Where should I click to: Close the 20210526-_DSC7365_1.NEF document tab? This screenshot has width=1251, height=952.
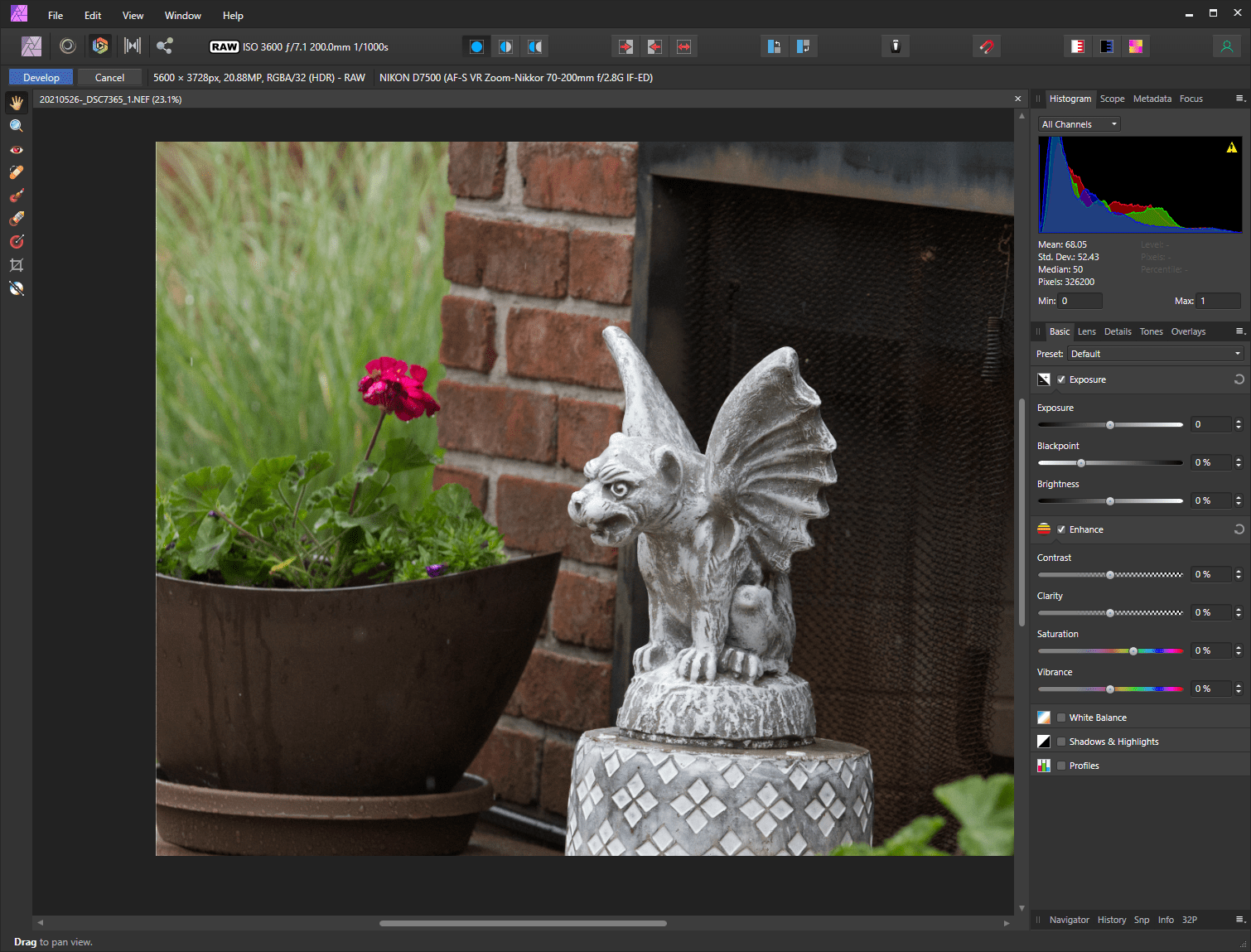(x=1018, y=99)
